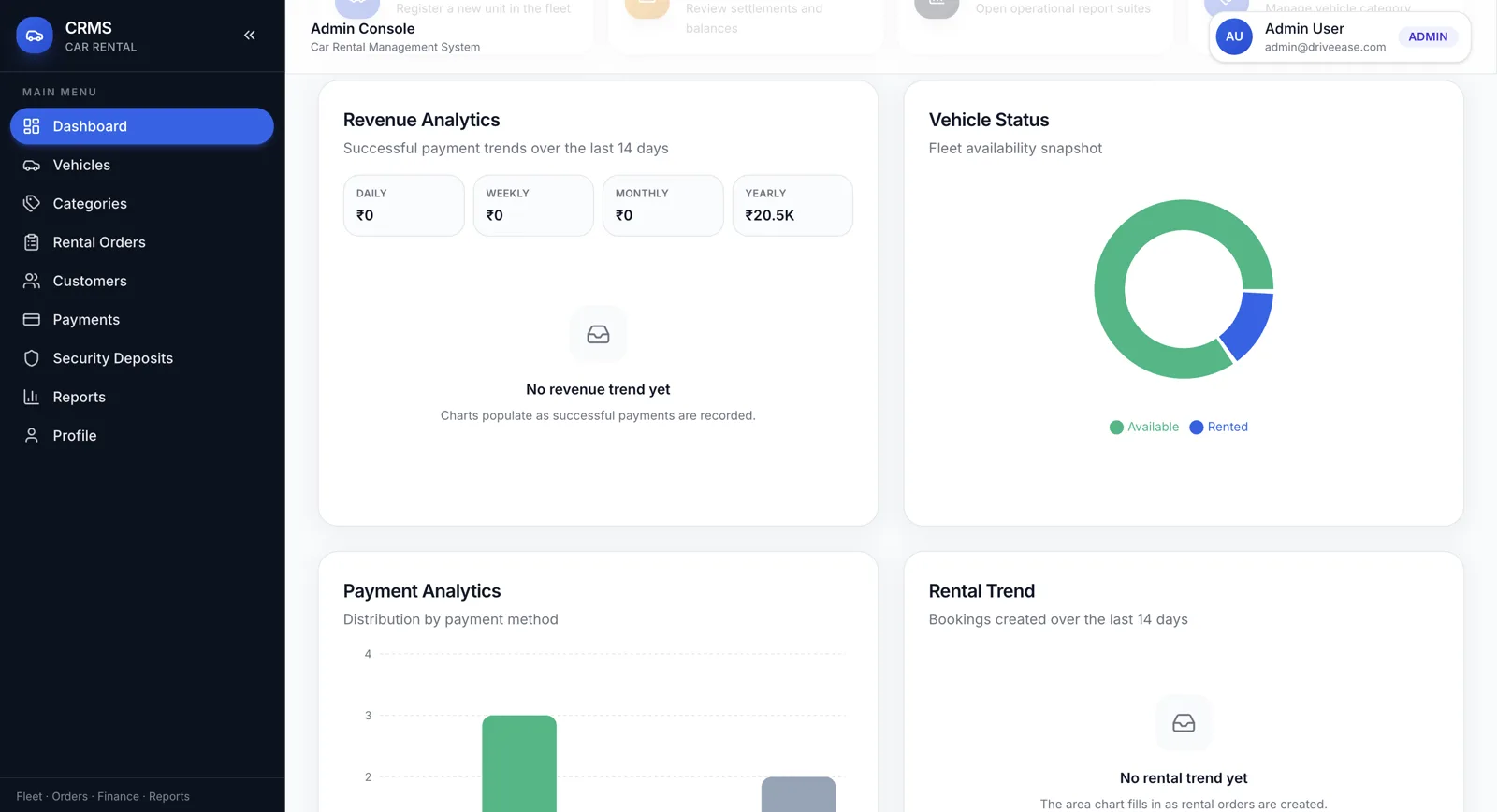
Task: Click the inbox icon above No revenue trend yet
Action: click(x=598, y=334)
